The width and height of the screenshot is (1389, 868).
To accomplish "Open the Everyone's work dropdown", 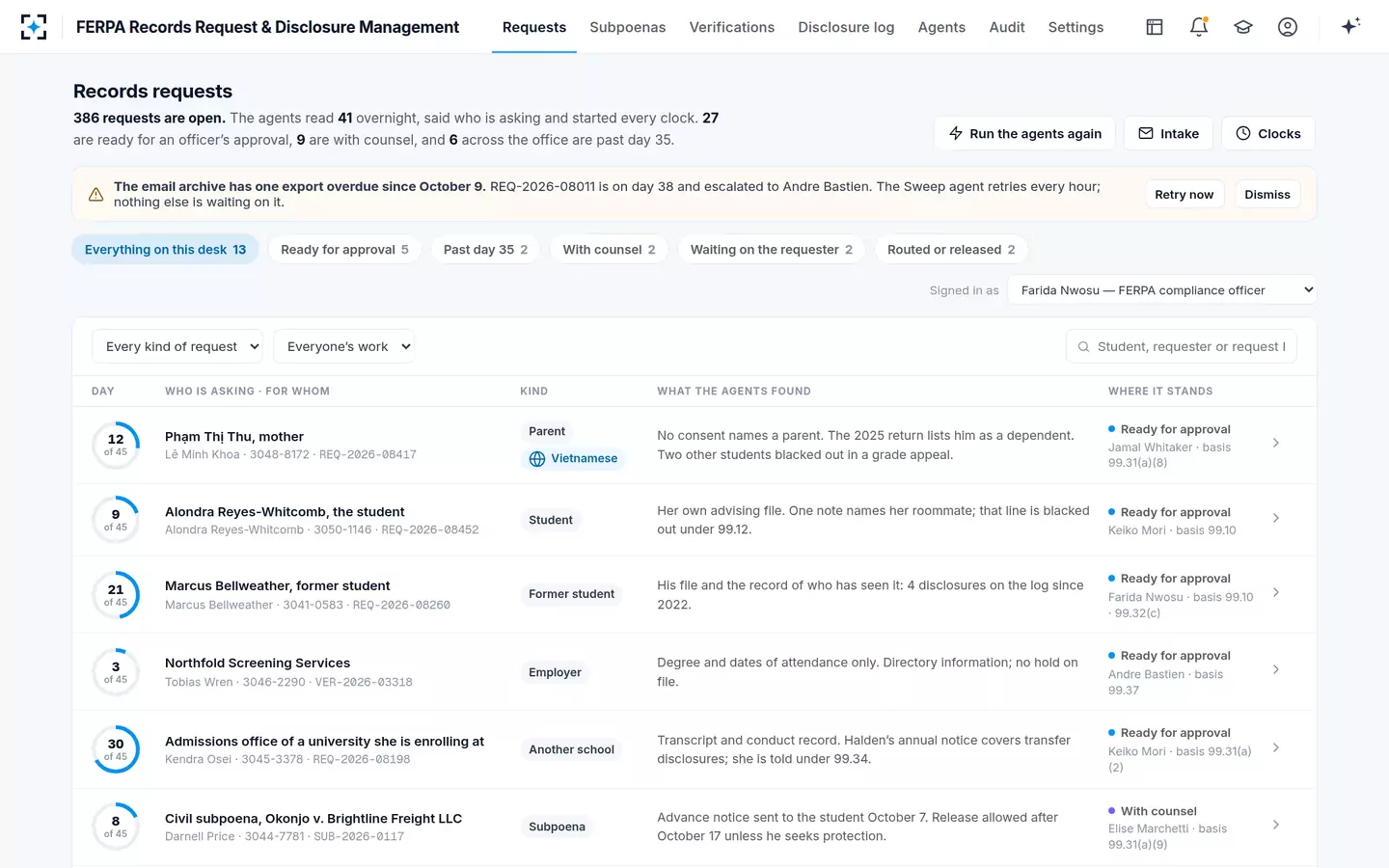I will click(343, 346).
